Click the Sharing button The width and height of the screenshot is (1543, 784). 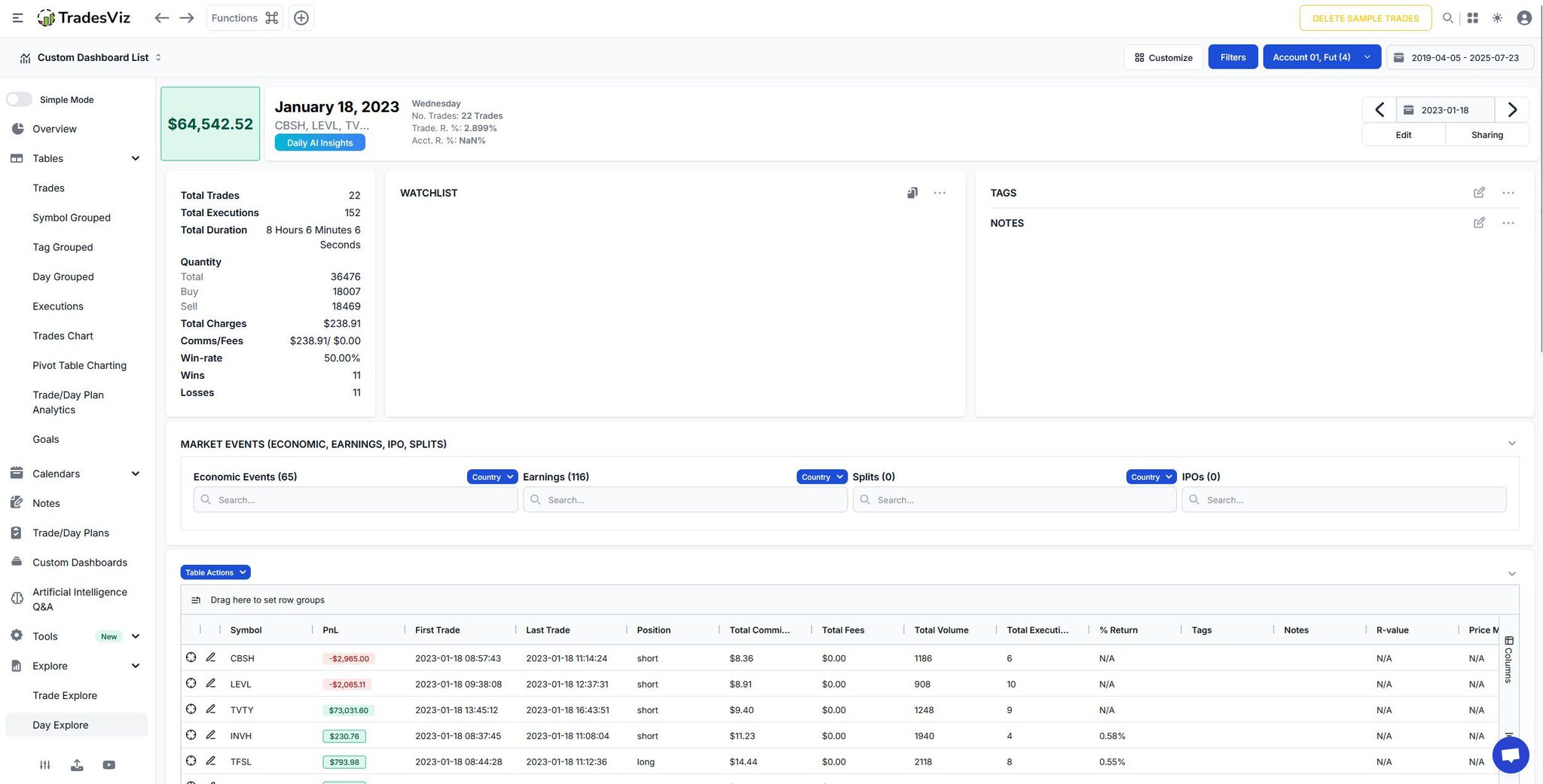tap(1487, 135)
